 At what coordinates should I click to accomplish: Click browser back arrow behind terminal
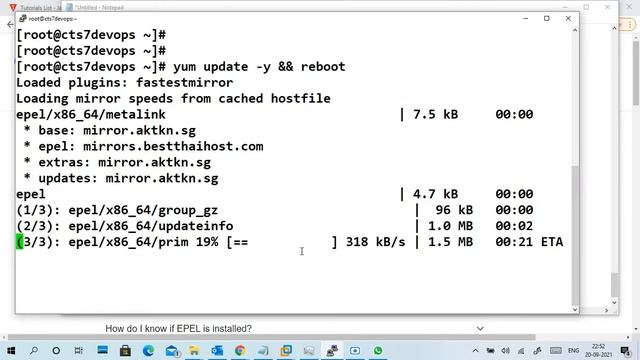(x=10, y=24)
